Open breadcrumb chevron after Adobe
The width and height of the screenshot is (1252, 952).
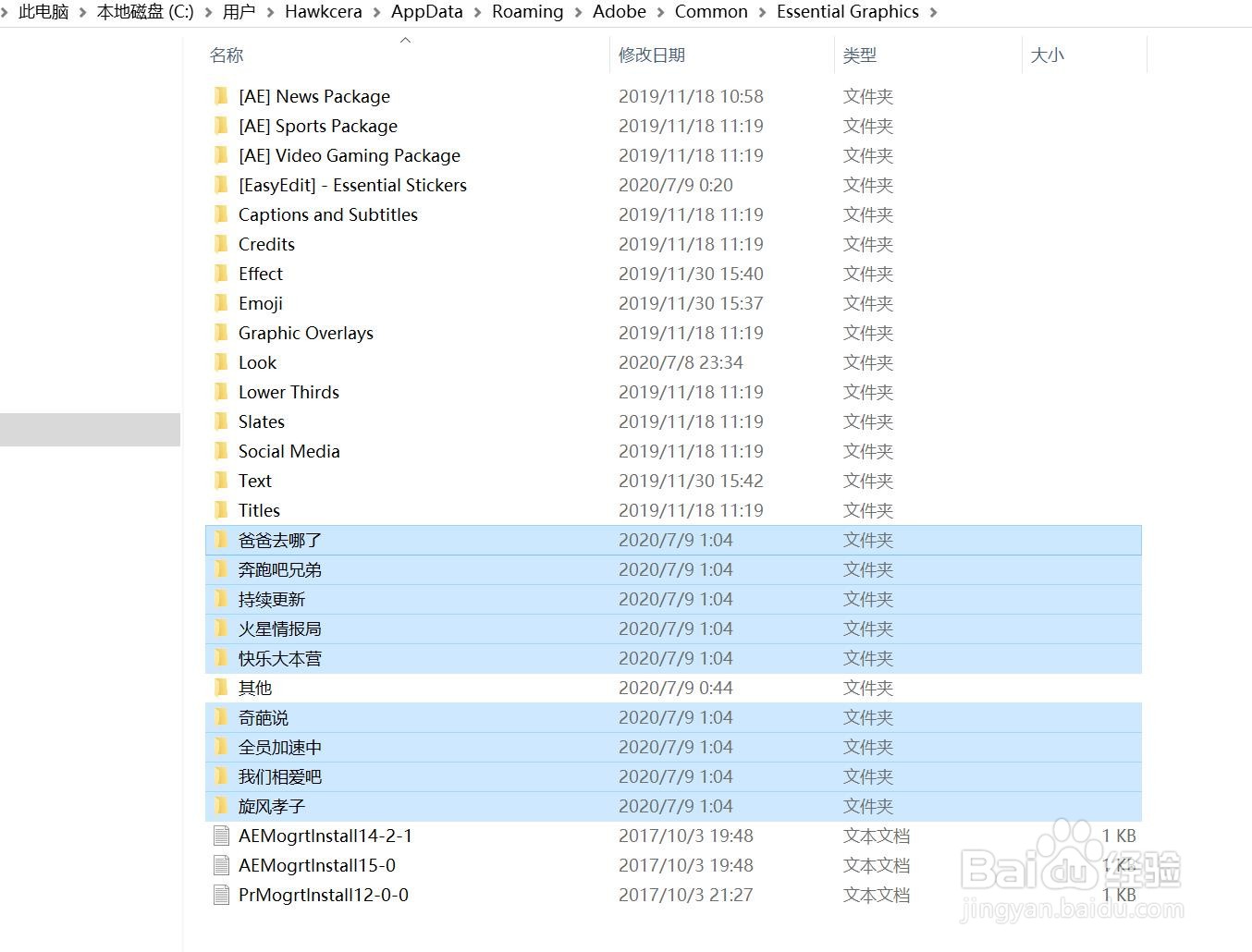[660, 12]
